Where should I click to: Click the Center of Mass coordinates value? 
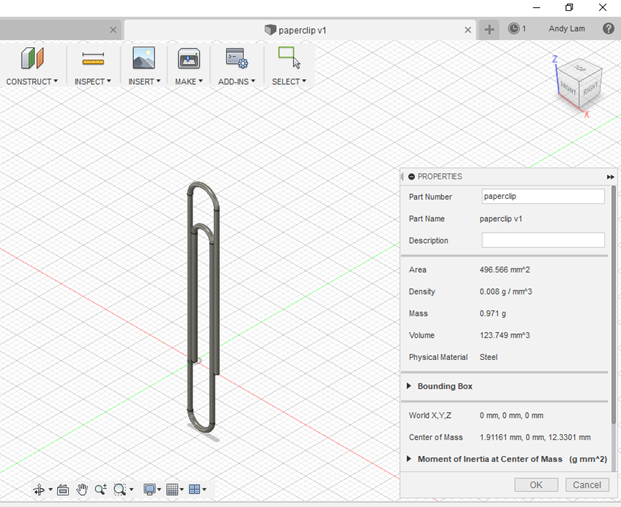coord(535,437)
